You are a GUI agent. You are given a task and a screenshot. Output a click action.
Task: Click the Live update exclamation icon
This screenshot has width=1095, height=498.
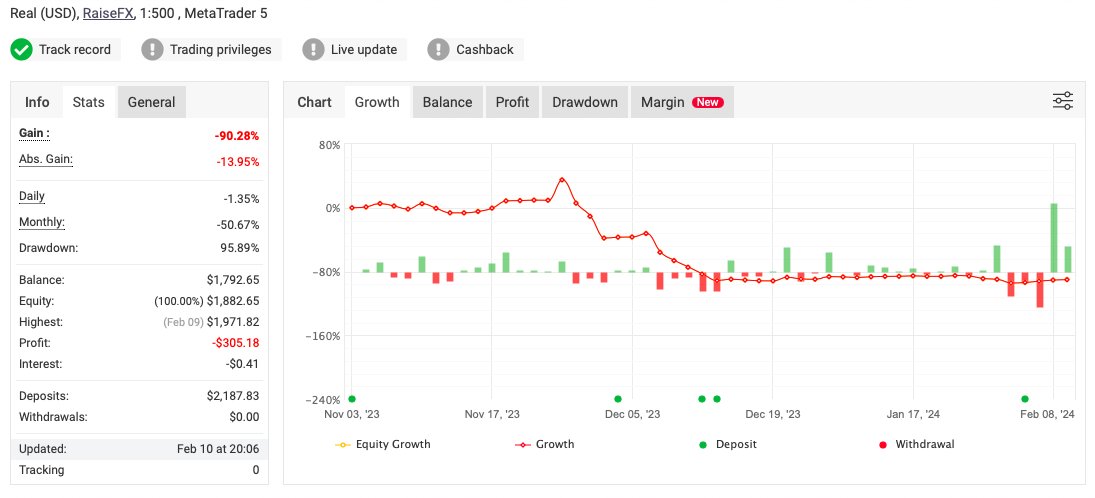tap(314, 49)
